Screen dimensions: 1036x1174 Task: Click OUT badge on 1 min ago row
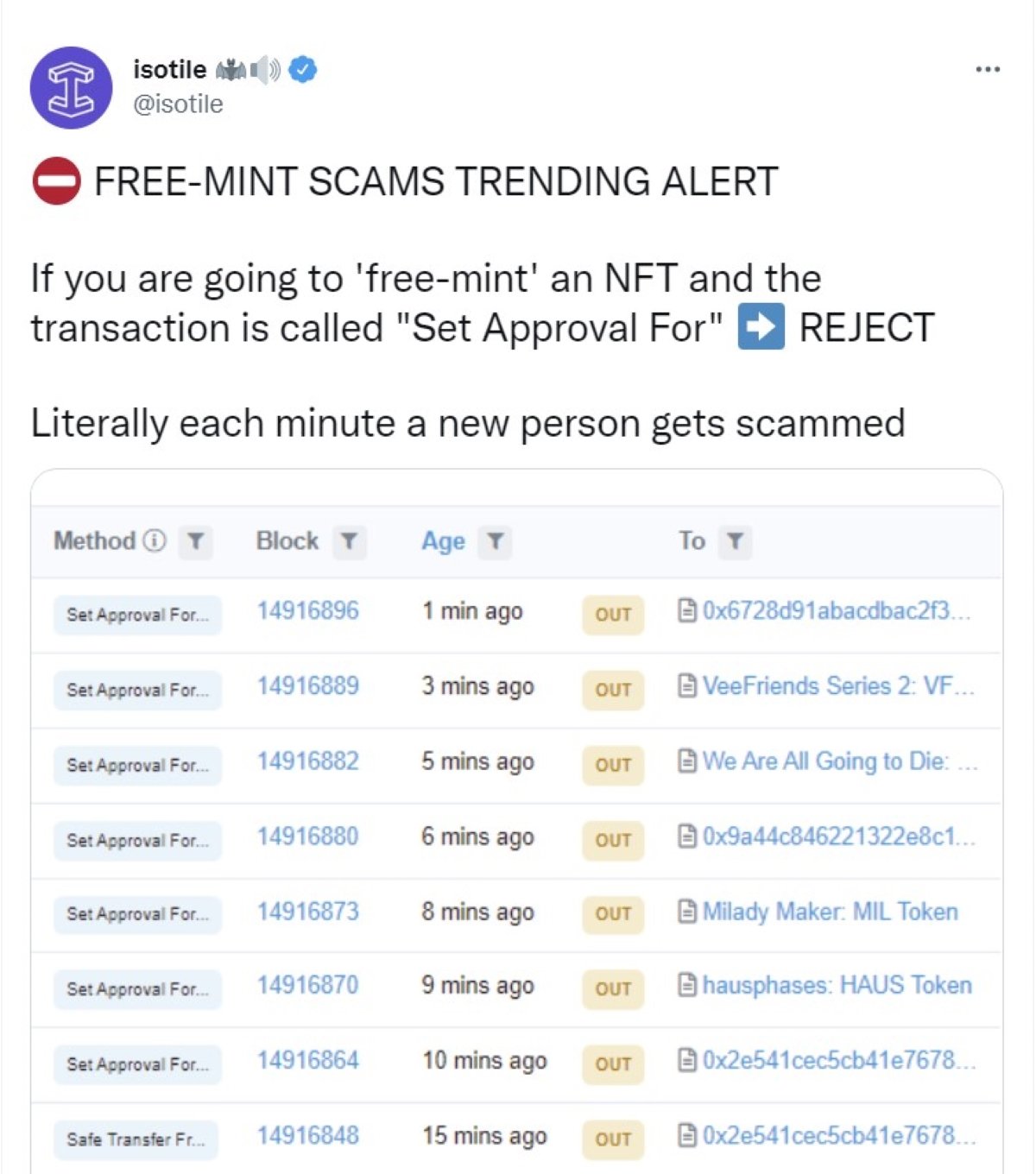pyautogui.click(x=613, y=615)
